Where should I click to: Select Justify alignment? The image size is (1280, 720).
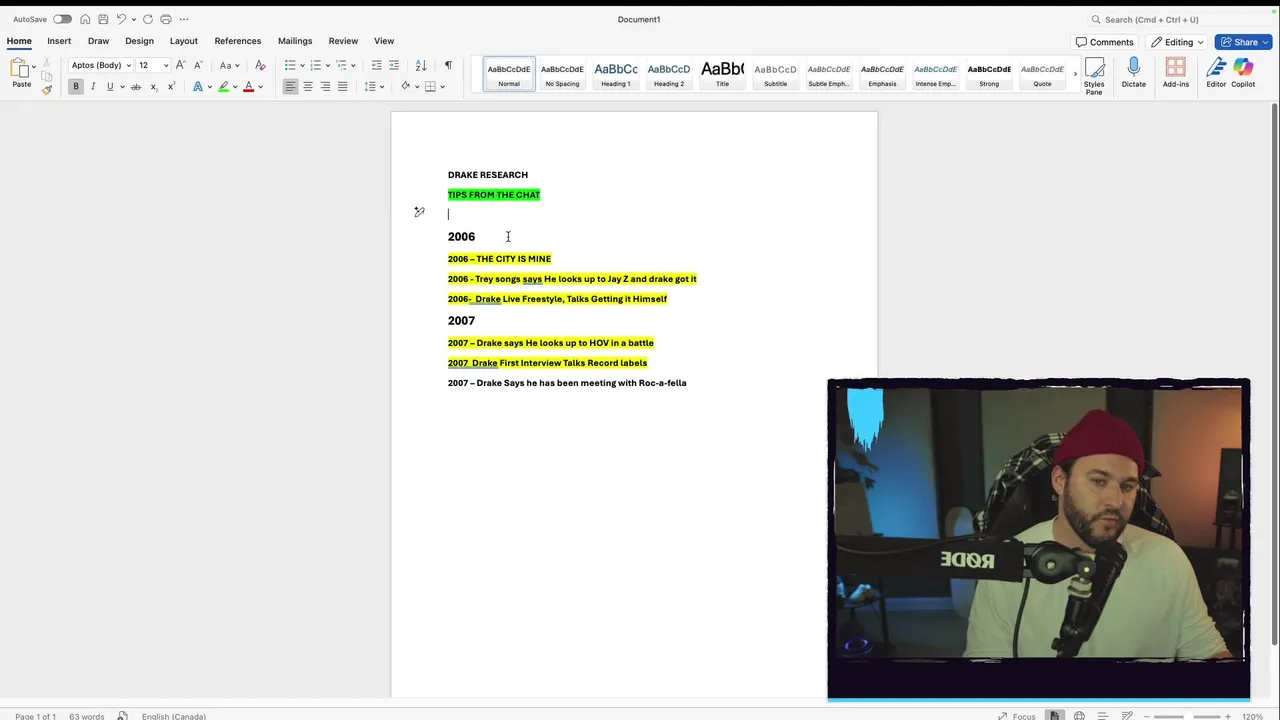tap(342, 87)
